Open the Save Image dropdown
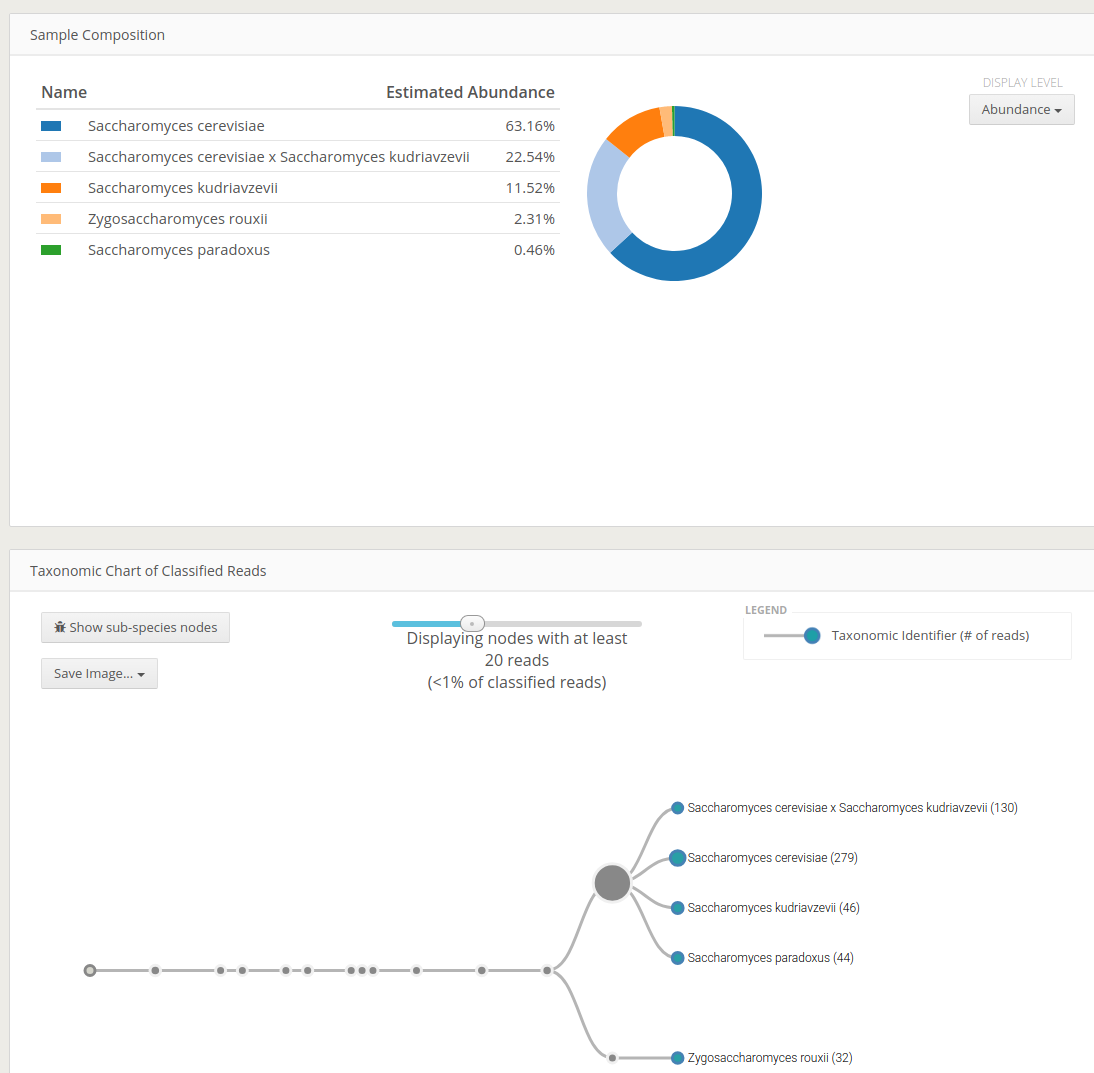Screen dimensions: 1094x1073 tap(99, 674)
